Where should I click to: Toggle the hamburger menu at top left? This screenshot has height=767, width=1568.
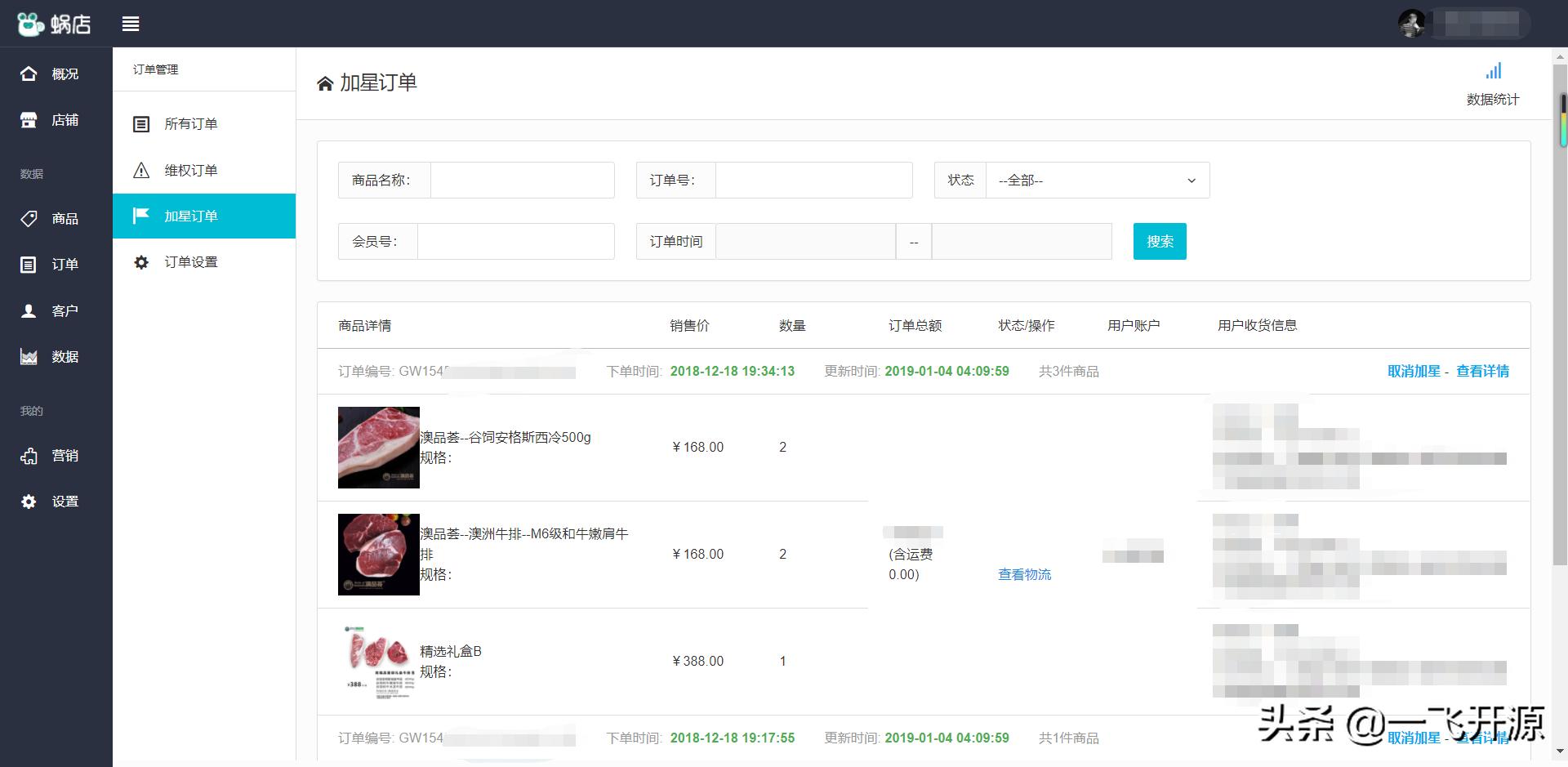click(x=131, y=24)
